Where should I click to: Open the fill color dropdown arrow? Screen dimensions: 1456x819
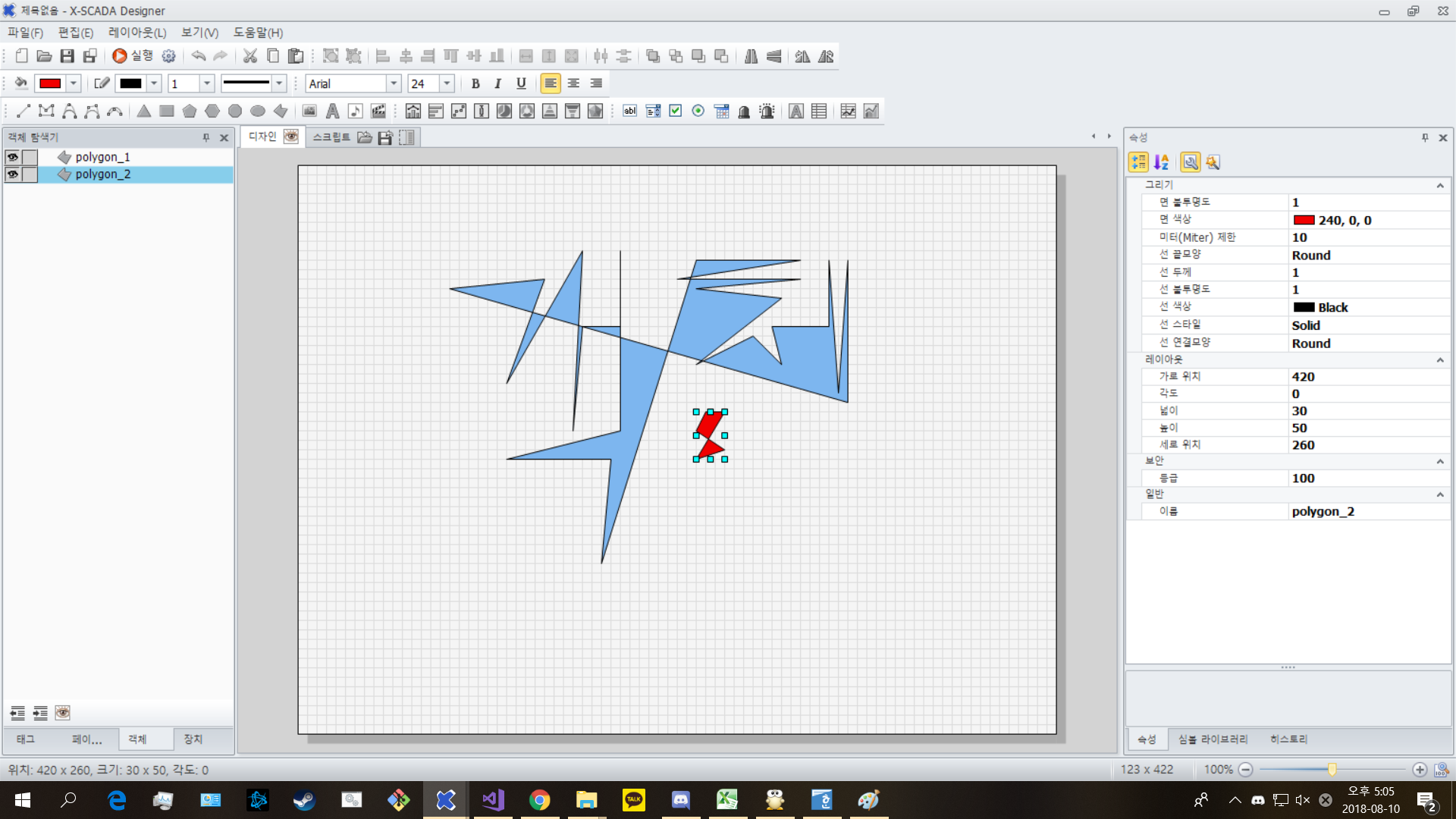74,83
